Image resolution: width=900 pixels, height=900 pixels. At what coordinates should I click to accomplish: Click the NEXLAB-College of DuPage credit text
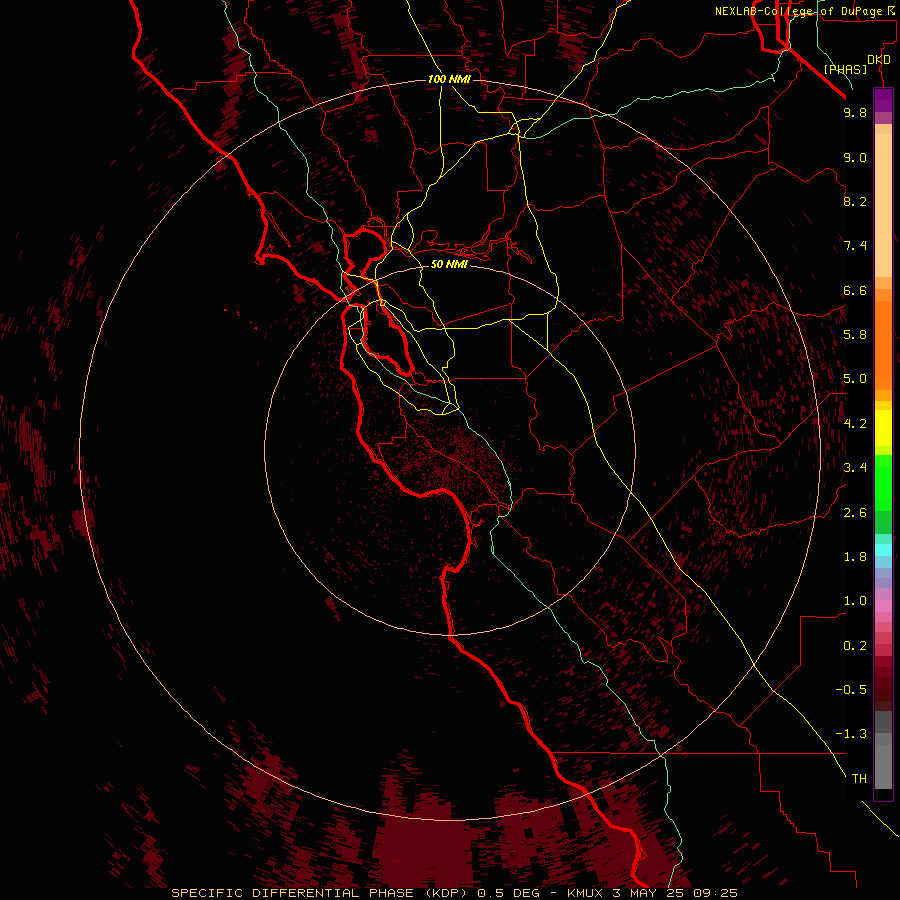807,11
